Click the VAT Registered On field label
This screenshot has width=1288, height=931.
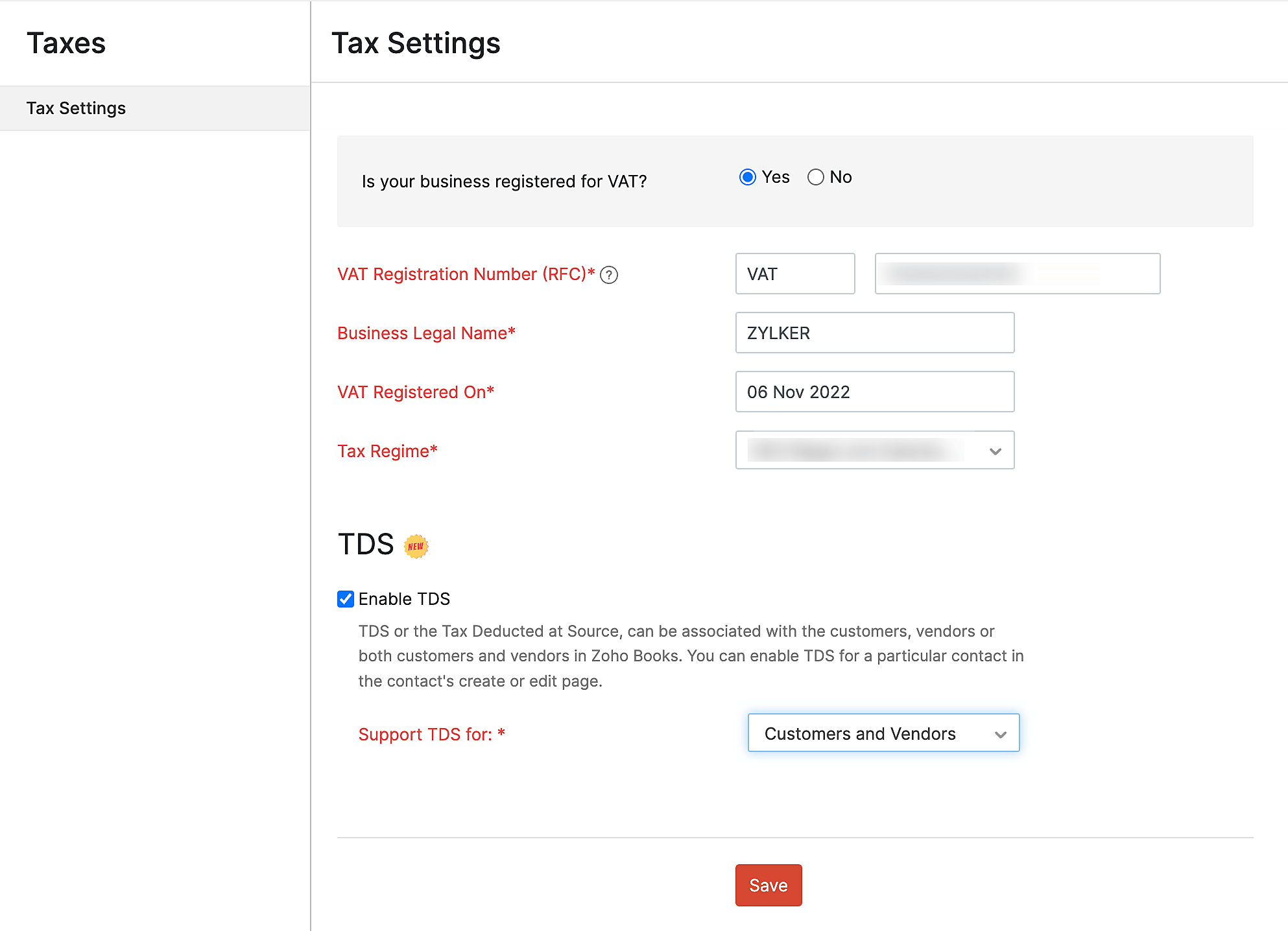point(415,392)
